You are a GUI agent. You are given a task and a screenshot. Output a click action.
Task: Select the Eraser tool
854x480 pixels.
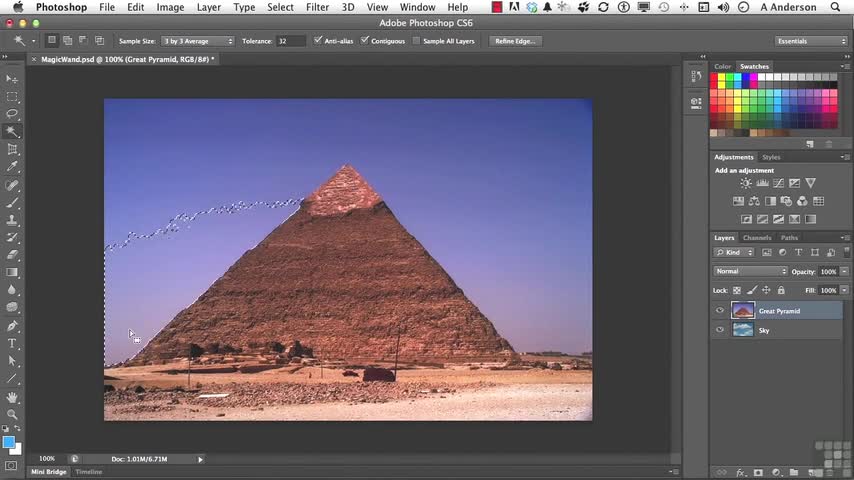coord(11,254)
